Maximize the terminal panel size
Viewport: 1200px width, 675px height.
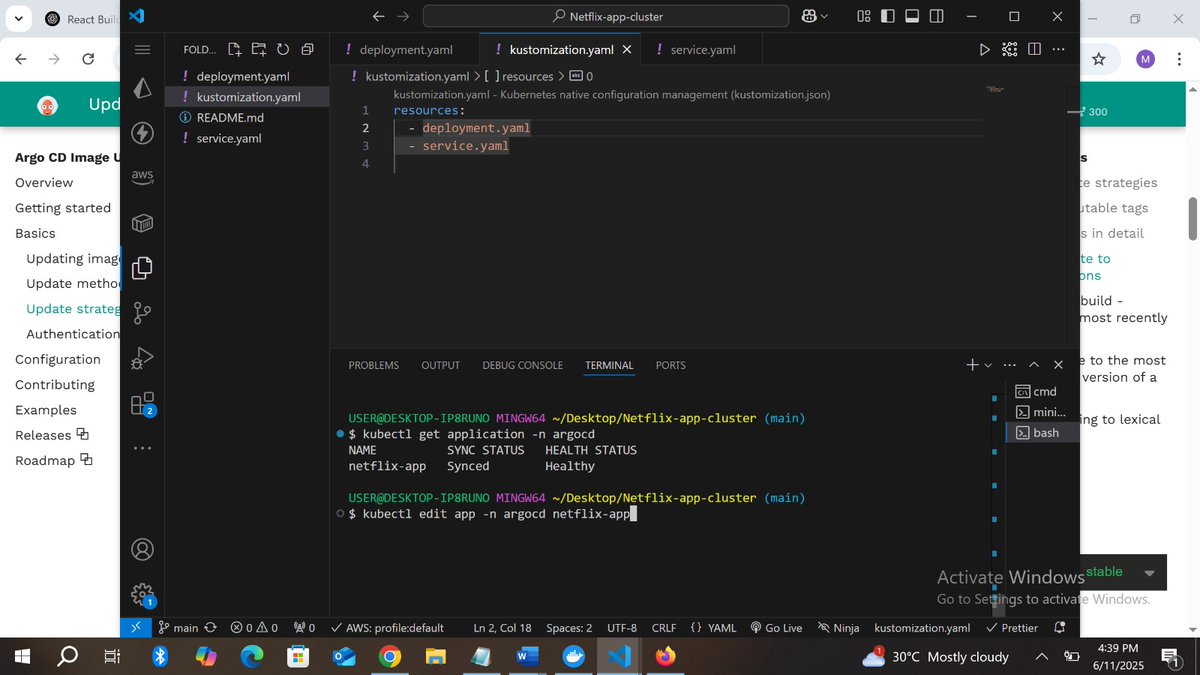click(x=1034, y=365)
